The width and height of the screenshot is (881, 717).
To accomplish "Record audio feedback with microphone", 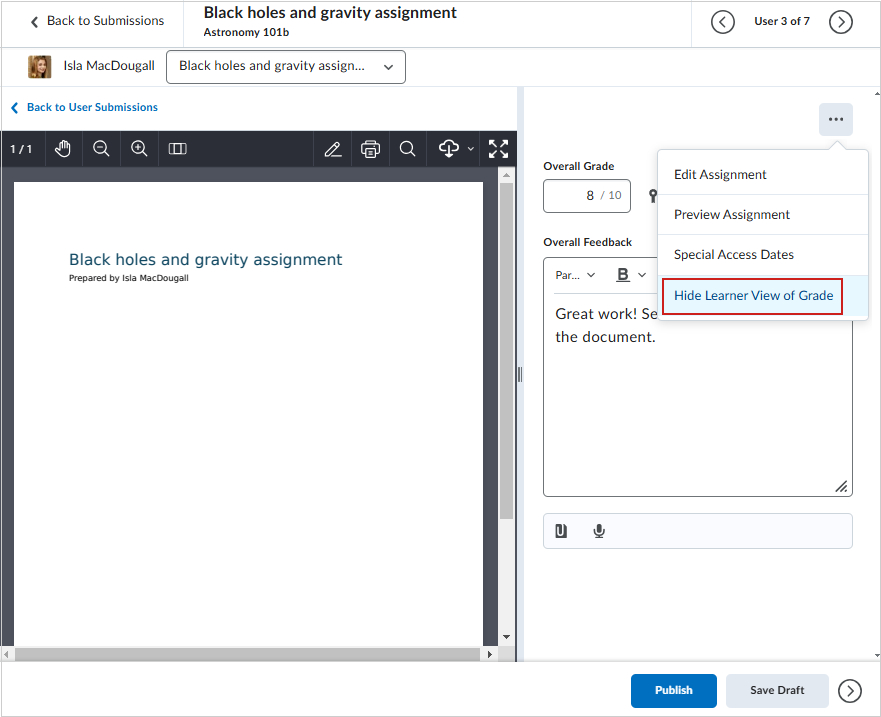I will pos(599,531).
